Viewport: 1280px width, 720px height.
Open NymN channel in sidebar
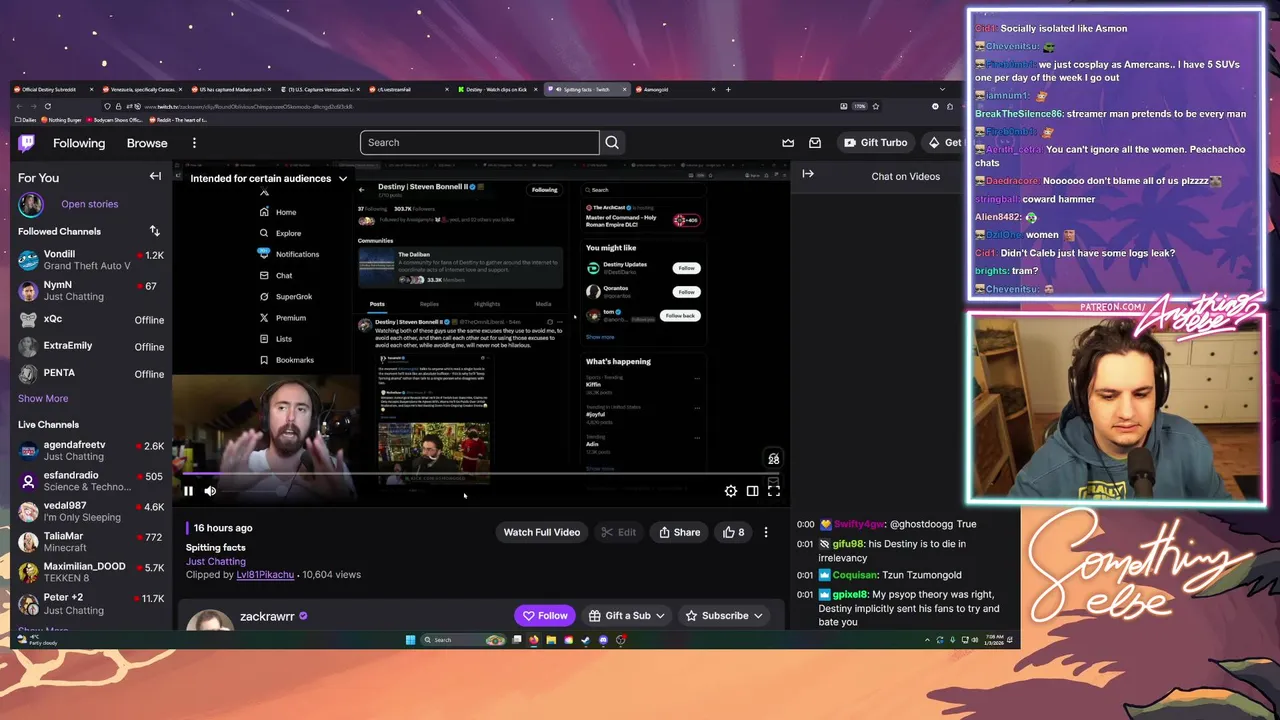tap(90, 291)
